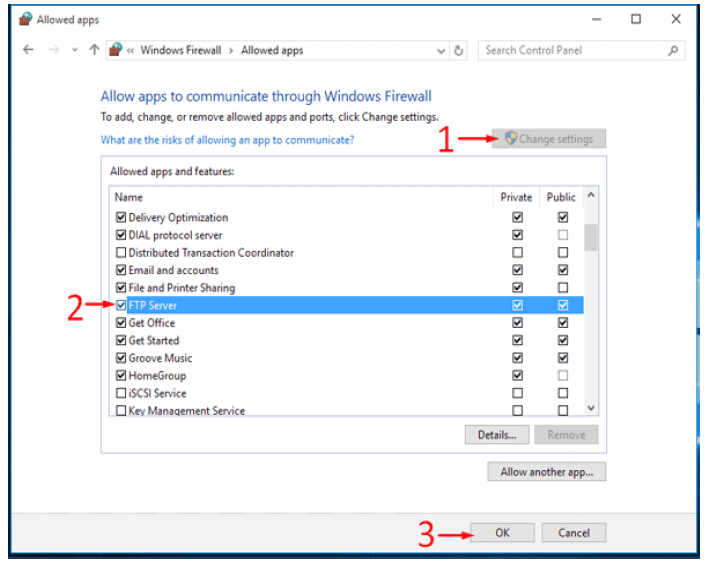Screen dimensions: 710x571
Task: Open recent locations dropdown chevron
Action: pos(75,50)
